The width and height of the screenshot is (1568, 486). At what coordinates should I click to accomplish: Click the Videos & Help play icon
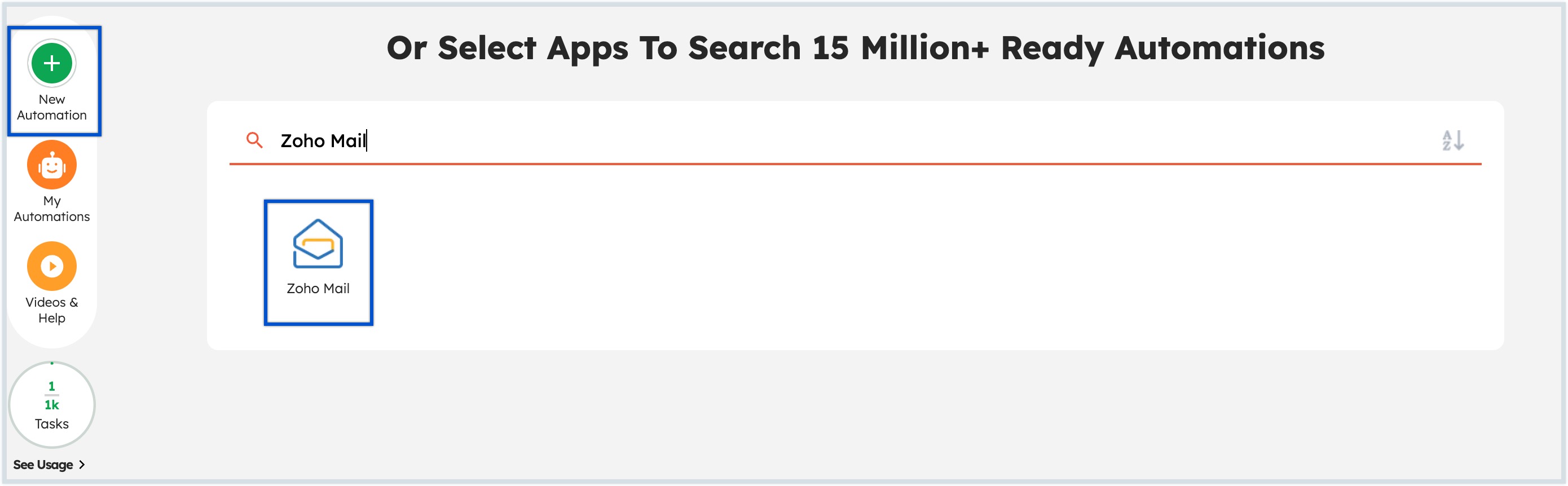pos(52,267)
